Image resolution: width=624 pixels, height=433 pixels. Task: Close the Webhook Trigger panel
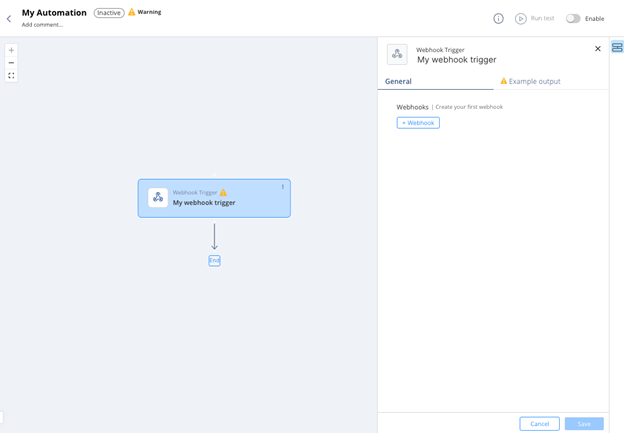(598, 48)
